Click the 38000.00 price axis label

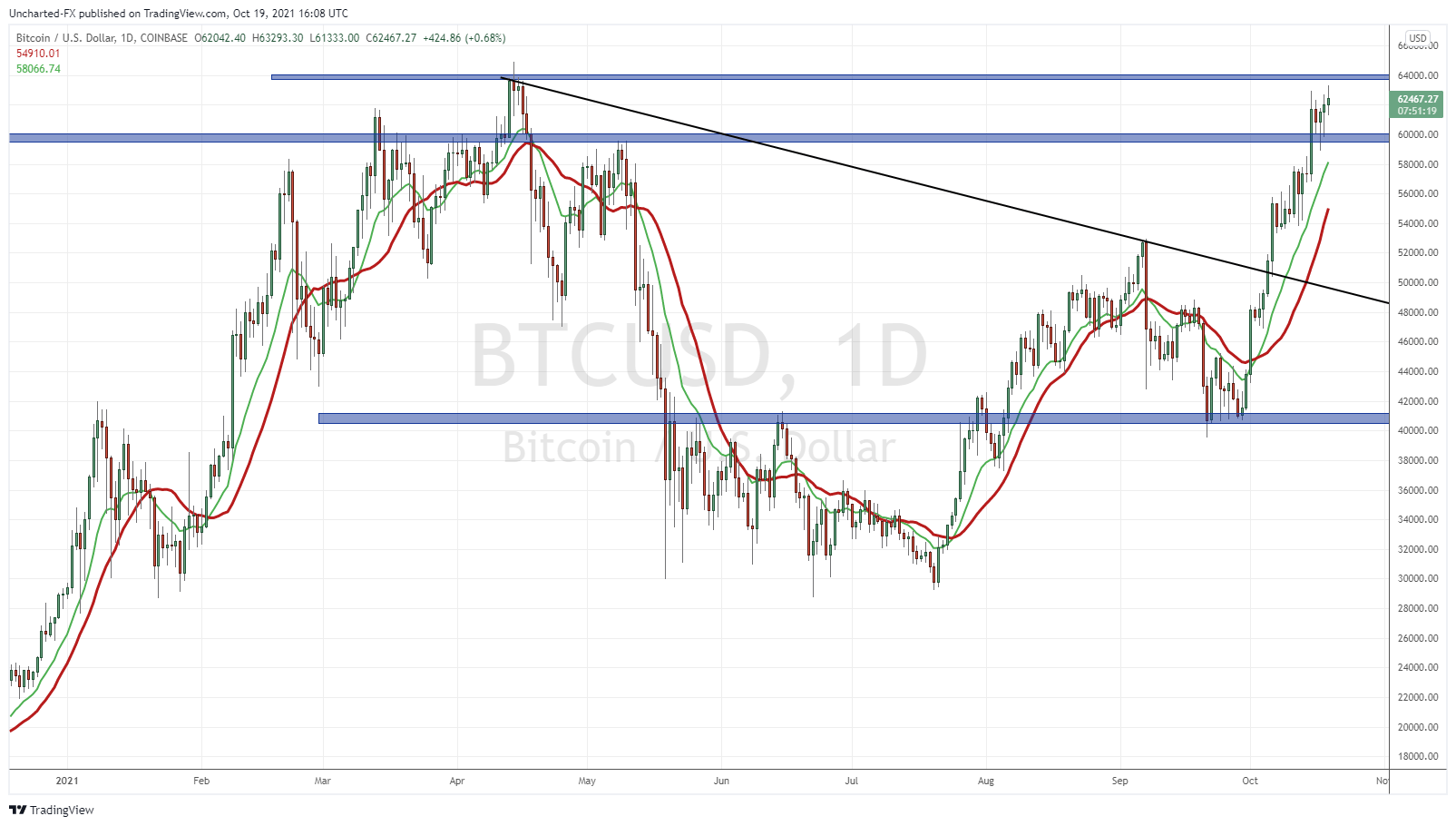tap(1418, 460)
